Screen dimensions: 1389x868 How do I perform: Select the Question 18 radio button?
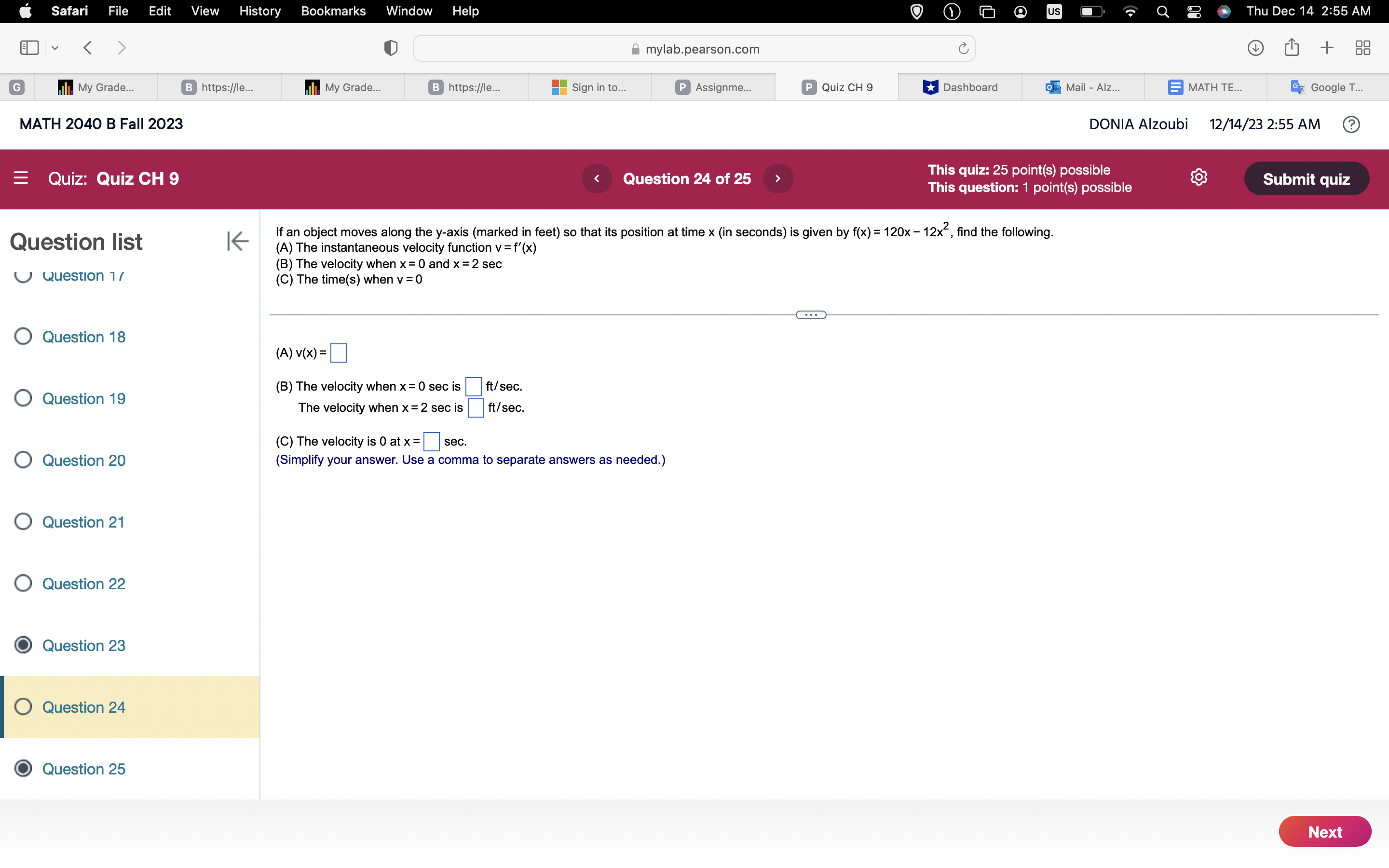(x=23, y=337)
